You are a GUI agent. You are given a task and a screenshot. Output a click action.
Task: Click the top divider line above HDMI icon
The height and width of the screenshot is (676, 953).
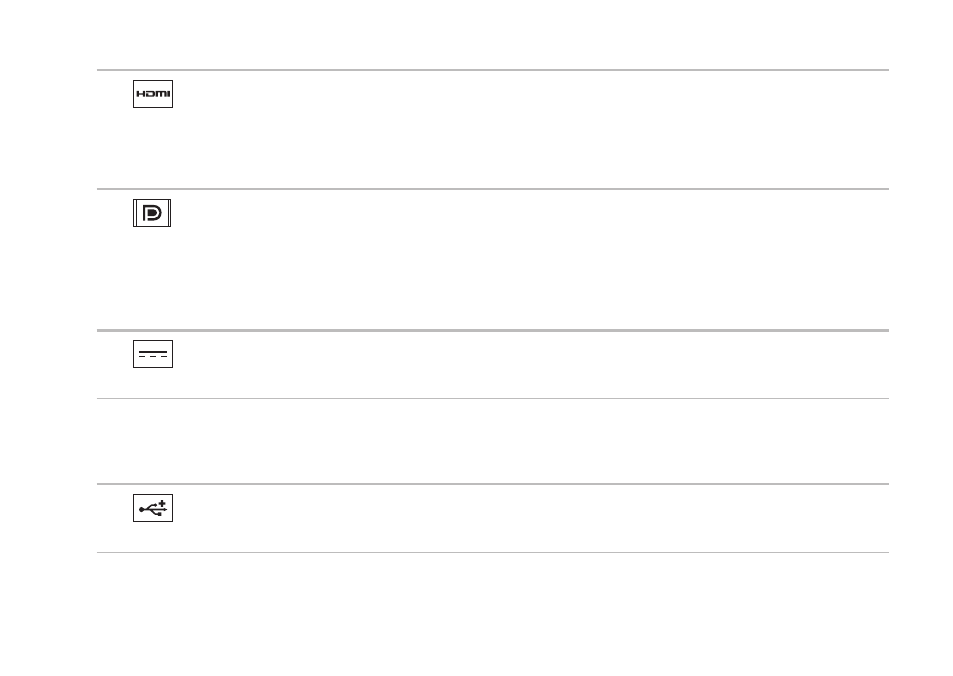(493, 70)
